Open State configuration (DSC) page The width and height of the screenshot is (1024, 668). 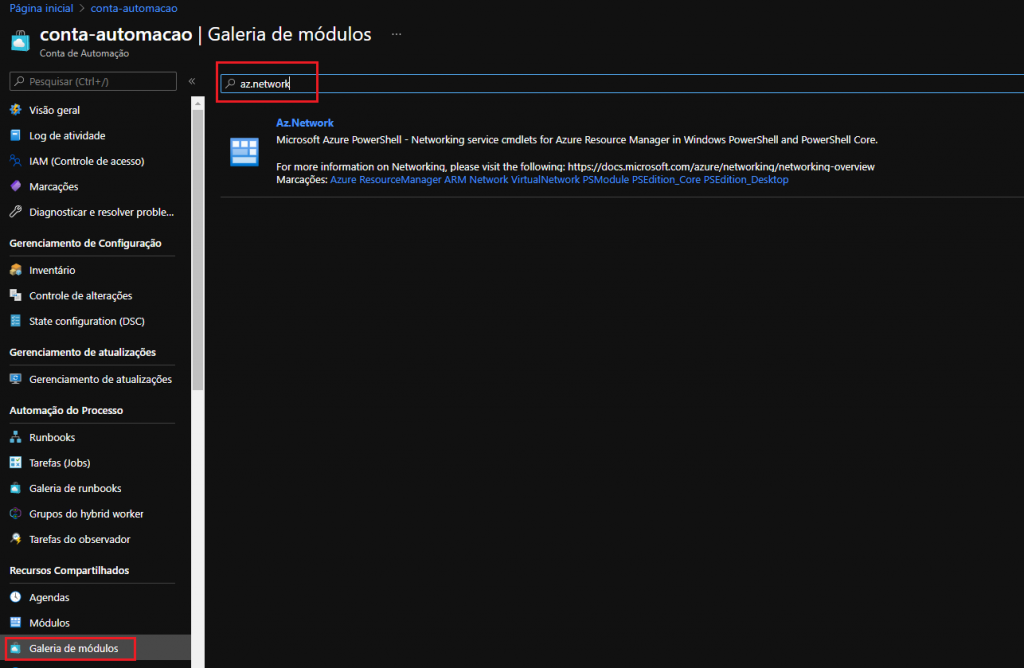tap(87, 321)
